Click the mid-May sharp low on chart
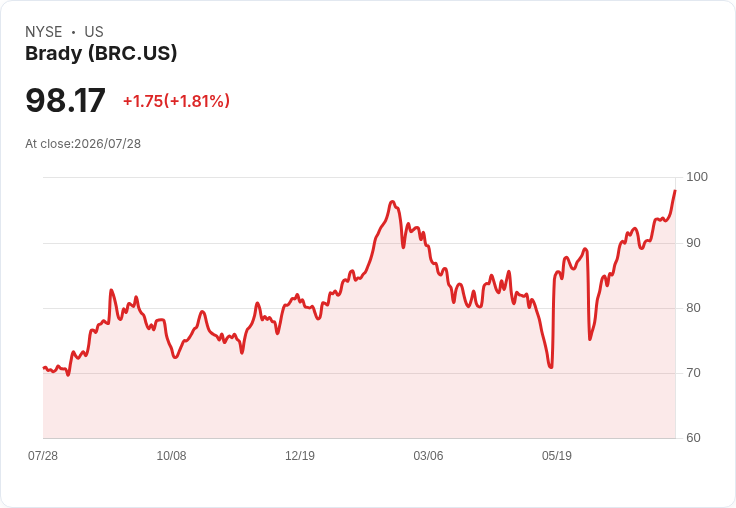Image resolution: width=736 pixels, height=508 pixels. click(551, 367)
